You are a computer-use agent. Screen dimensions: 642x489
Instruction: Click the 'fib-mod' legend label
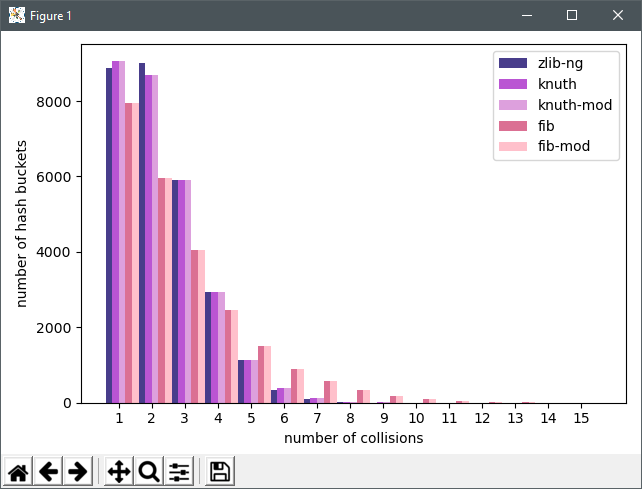(564, 146)
